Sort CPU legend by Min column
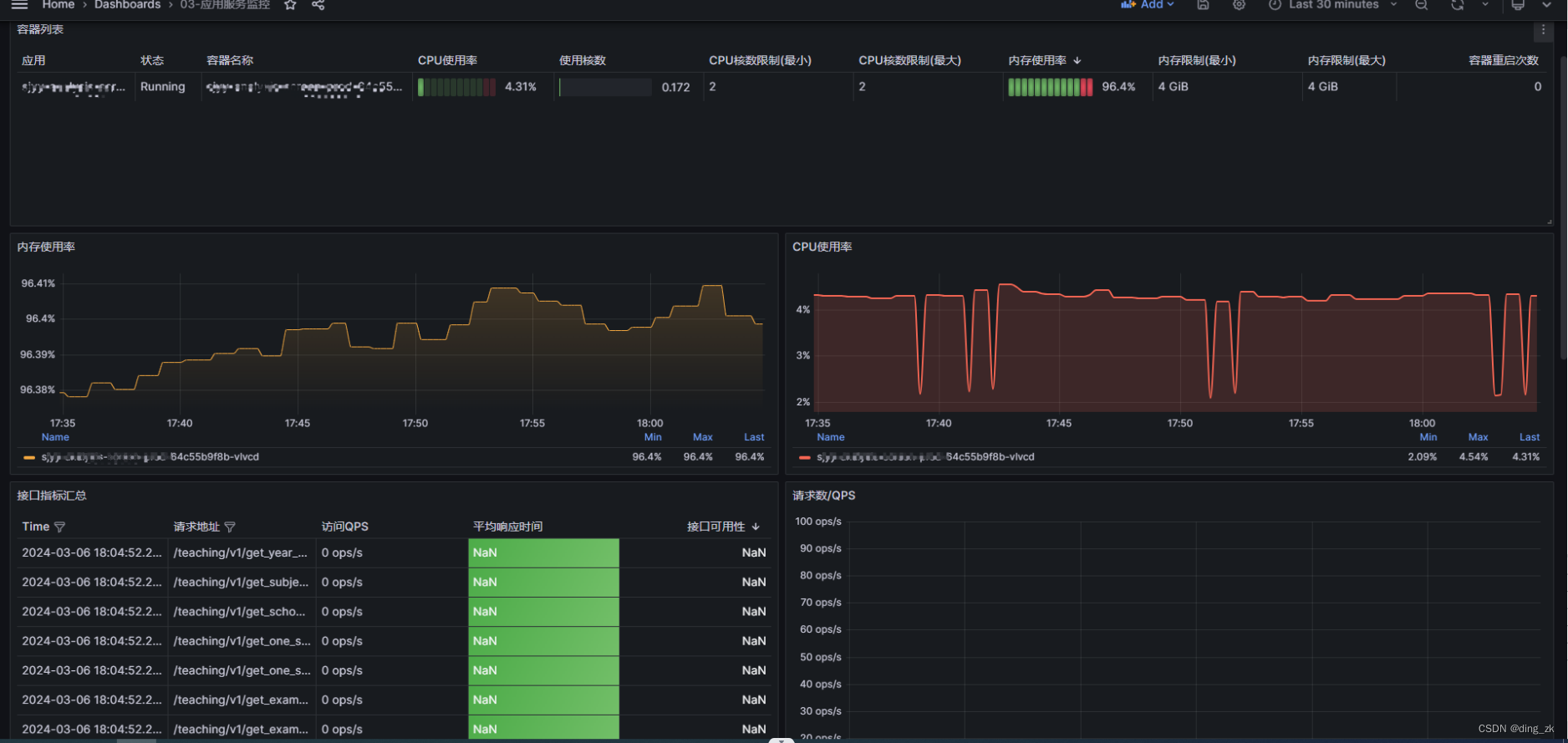 1428,437
